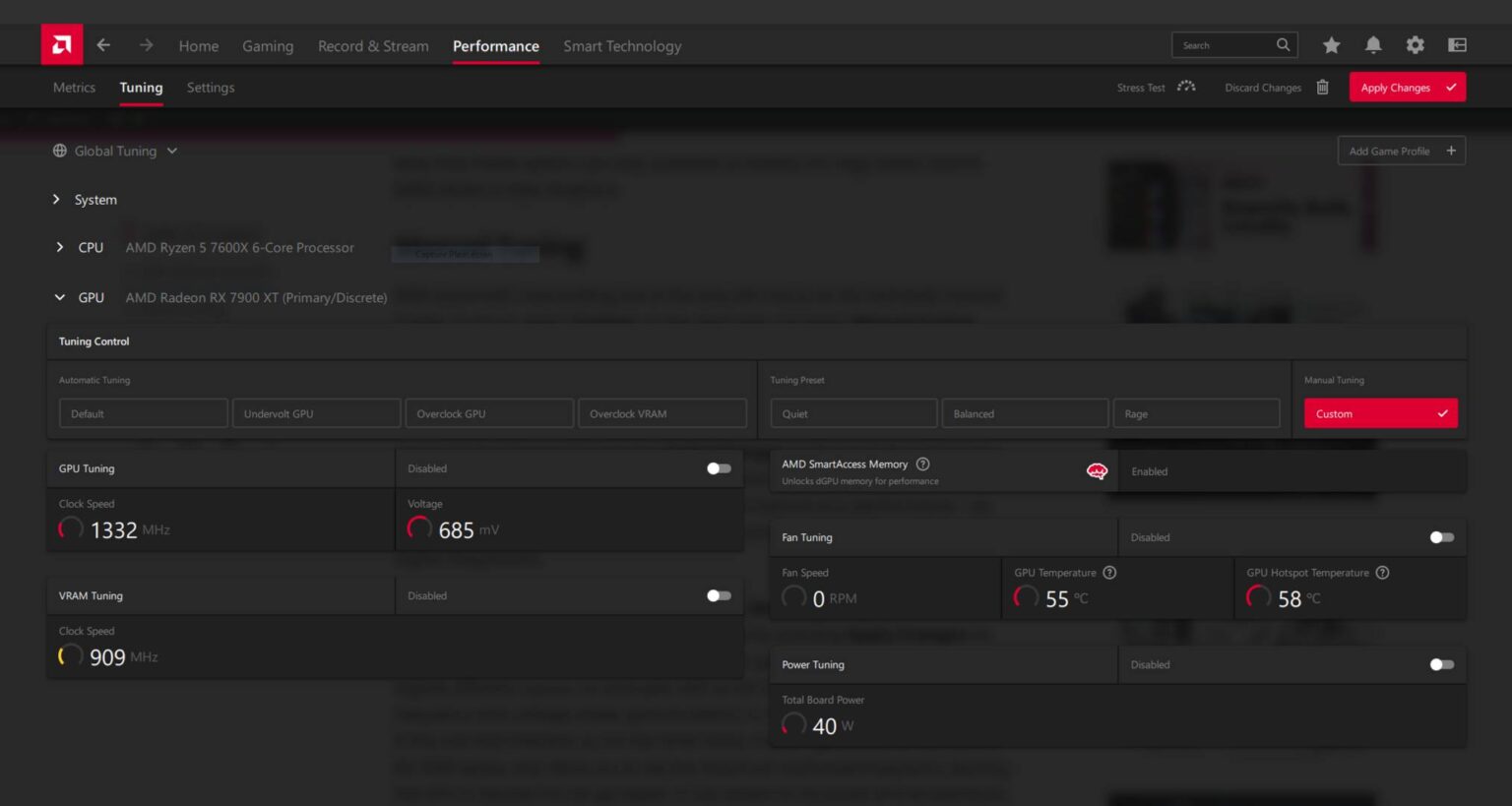Click the plus icon on Add Game Profile

(1451, 151)
